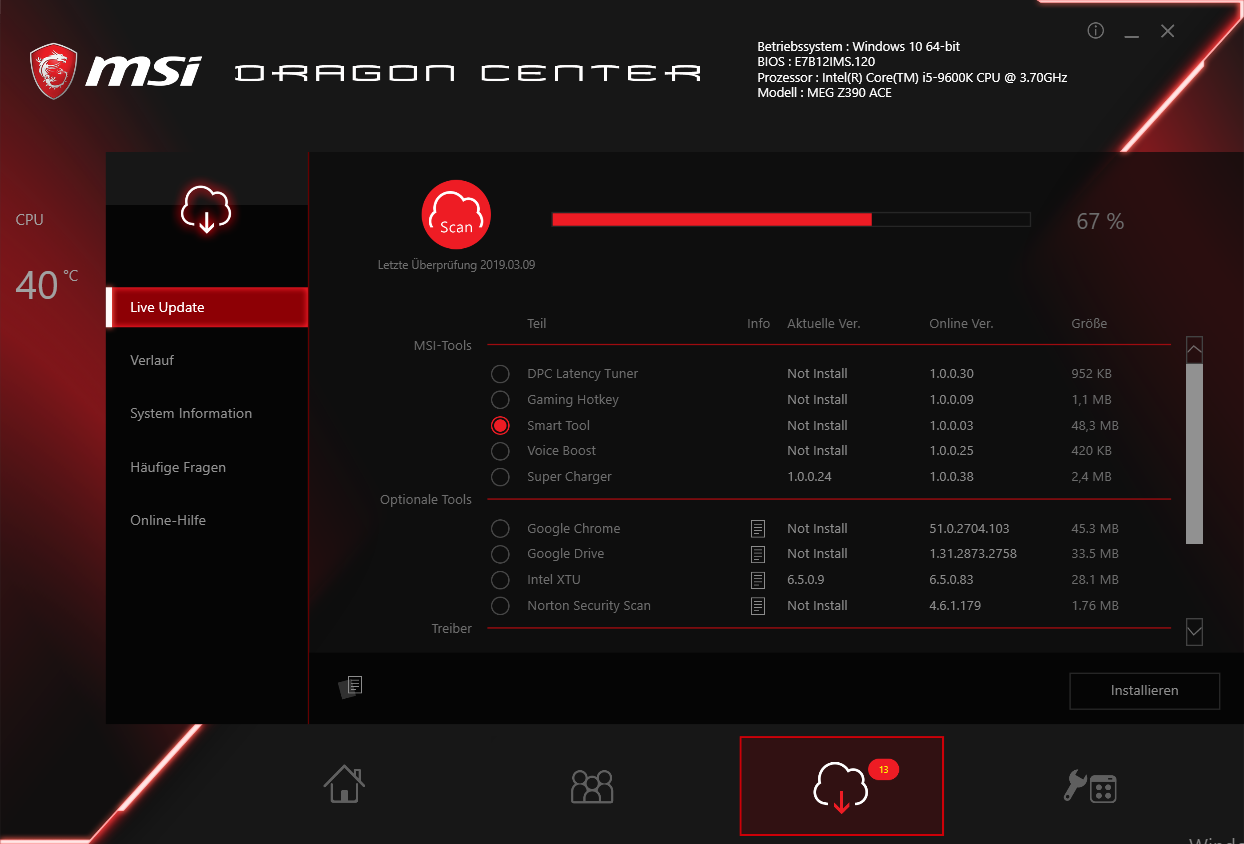Click the scroll down arrow of list
The image size is (1244, 844).
tap(1194, 632)
